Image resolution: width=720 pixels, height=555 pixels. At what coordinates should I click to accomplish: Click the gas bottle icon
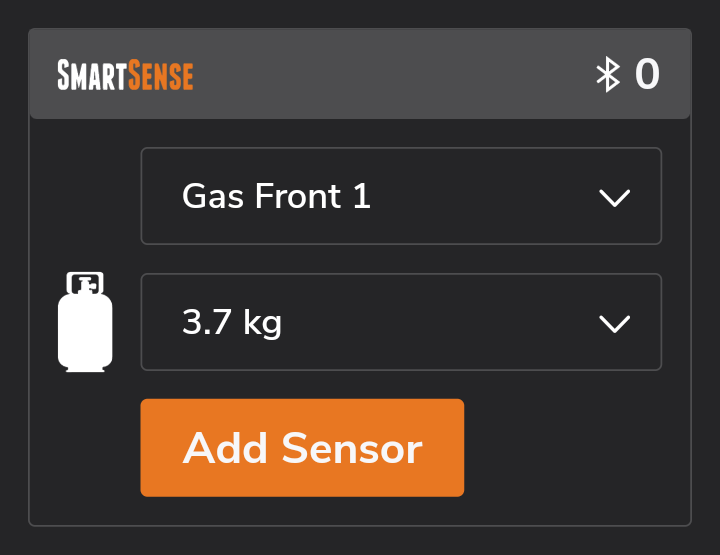click(x=85, y=322)
